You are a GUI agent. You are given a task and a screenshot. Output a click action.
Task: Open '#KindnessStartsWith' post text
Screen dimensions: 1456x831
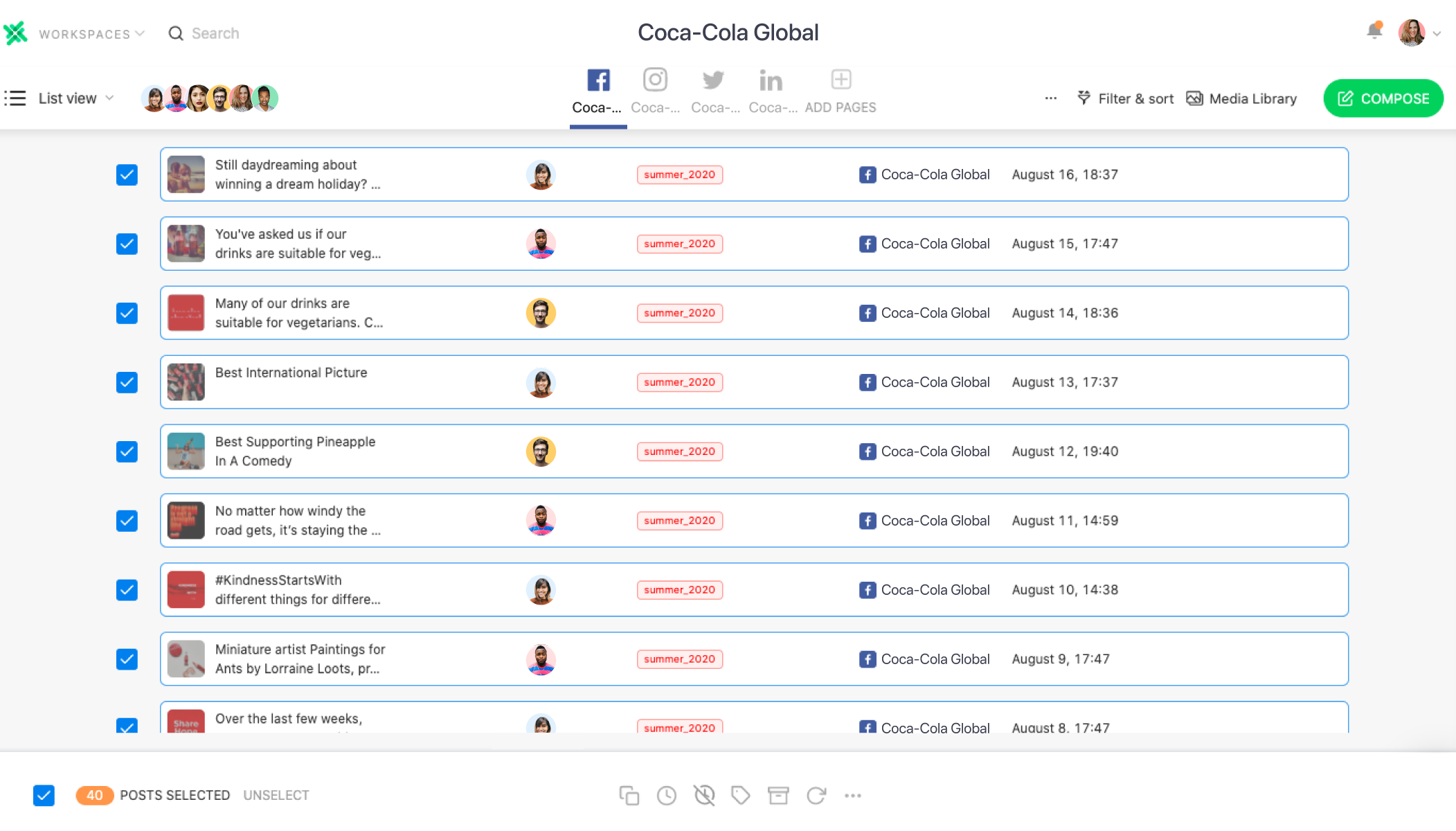298,590
